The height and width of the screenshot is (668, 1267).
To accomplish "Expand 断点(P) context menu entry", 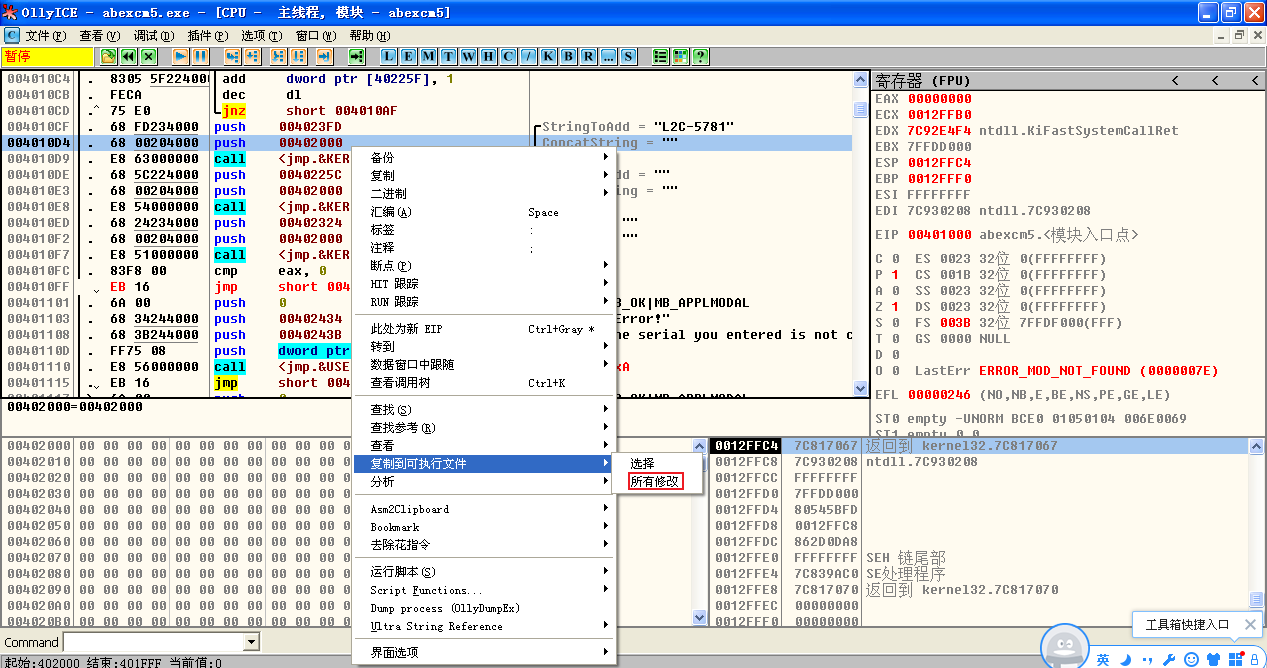I will [485, 266].
